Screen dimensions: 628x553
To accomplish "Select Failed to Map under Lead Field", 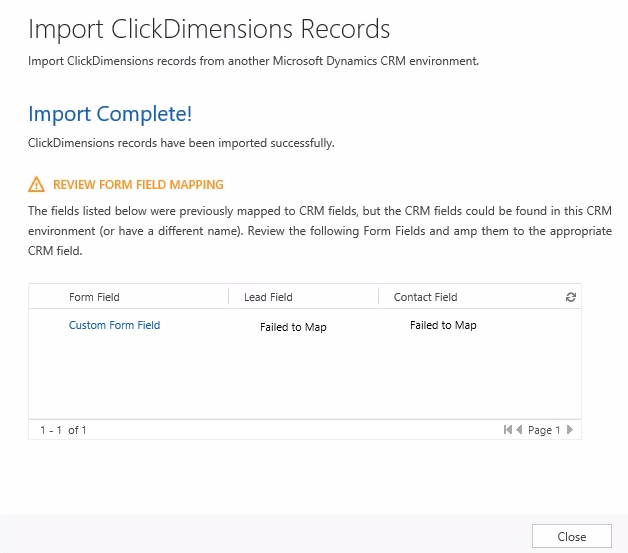I will (293, 327).
